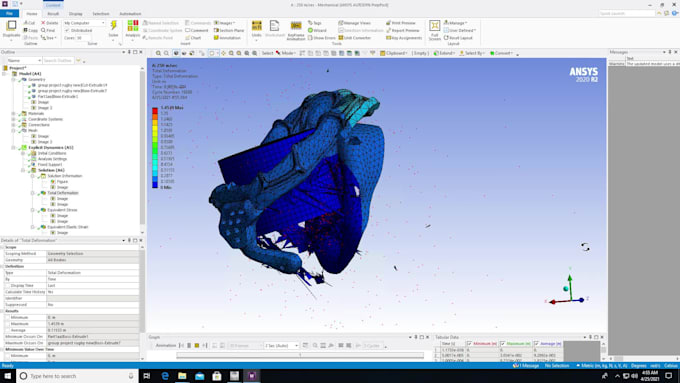
Task: Switch to the Result ribbon tab
Action: 53,14
